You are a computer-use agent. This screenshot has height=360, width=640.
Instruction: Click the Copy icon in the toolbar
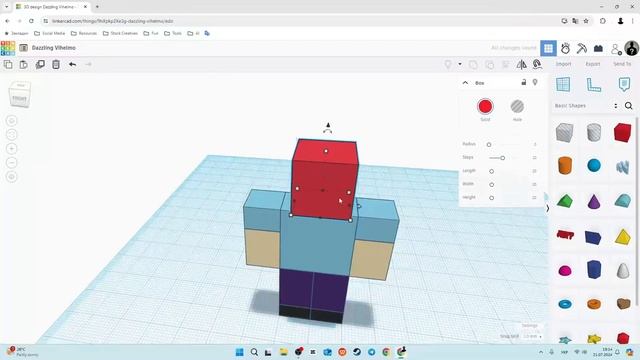8,64
